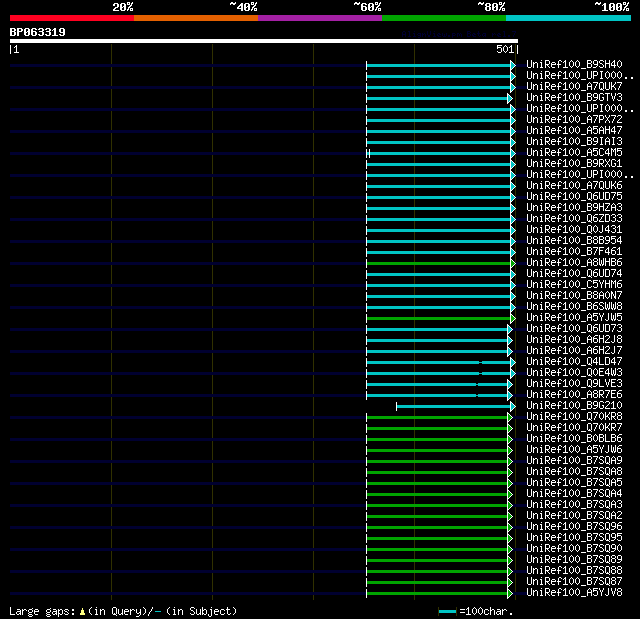Click the cyan ~100% identity legend segment
This screenshot has width=640, height=619.
[568, 18]
